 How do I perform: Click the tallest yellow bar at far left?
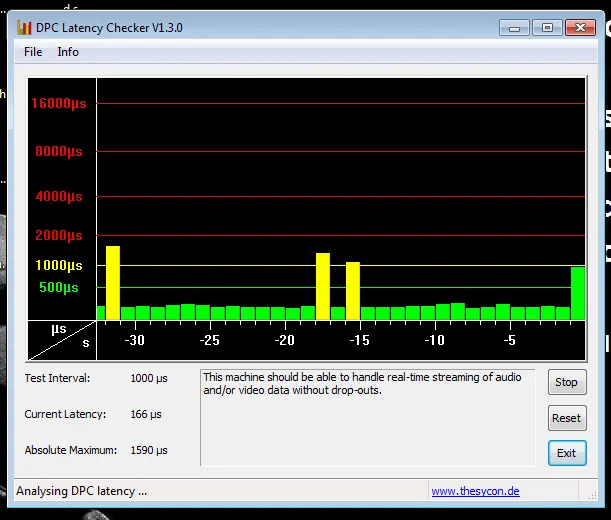(113, 283)
